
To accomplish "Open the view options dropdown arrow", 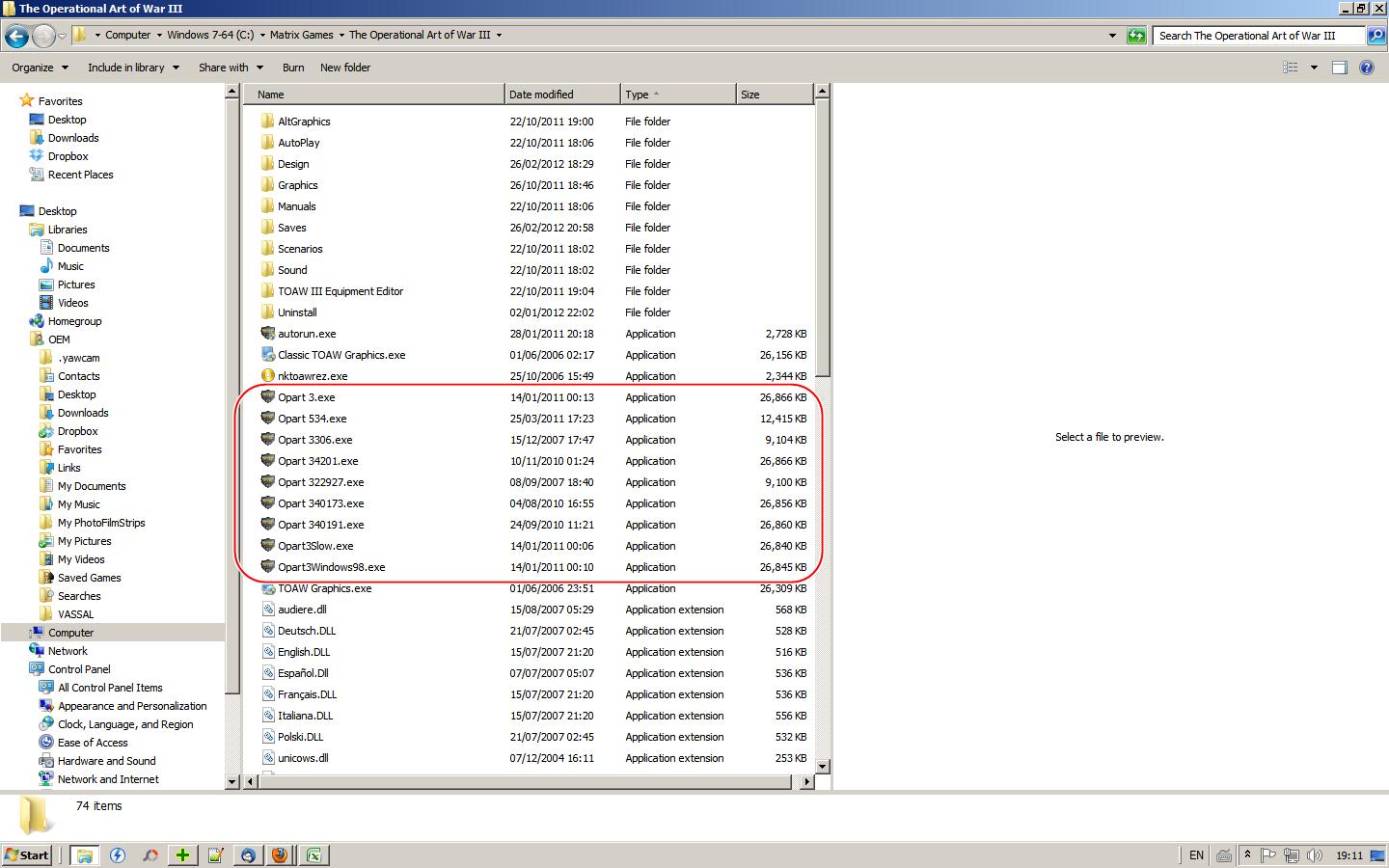I will pyautogui.click(x=1314, y=68).
